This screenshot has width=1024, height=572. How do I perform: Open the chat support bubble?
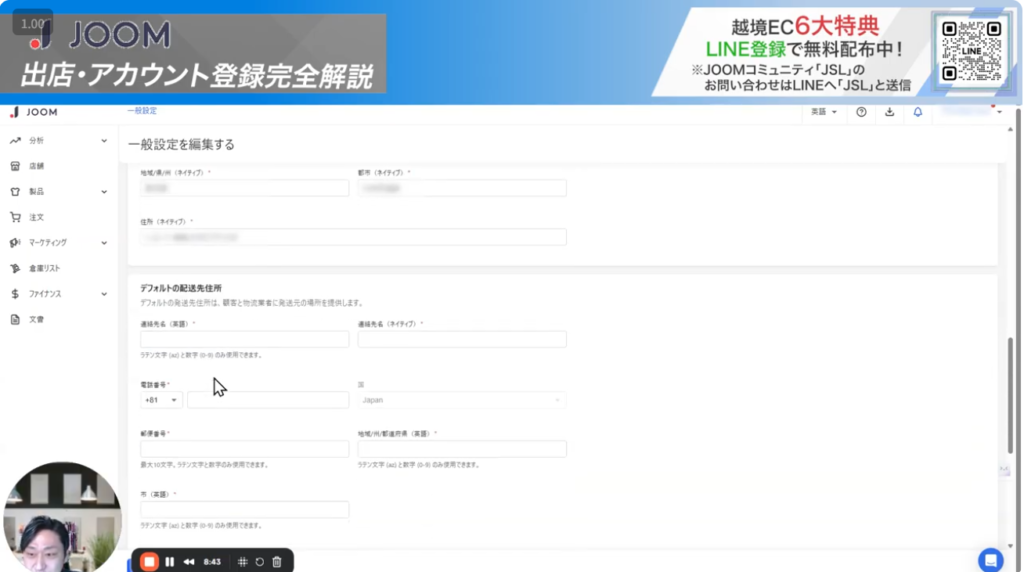coord(990,559)
